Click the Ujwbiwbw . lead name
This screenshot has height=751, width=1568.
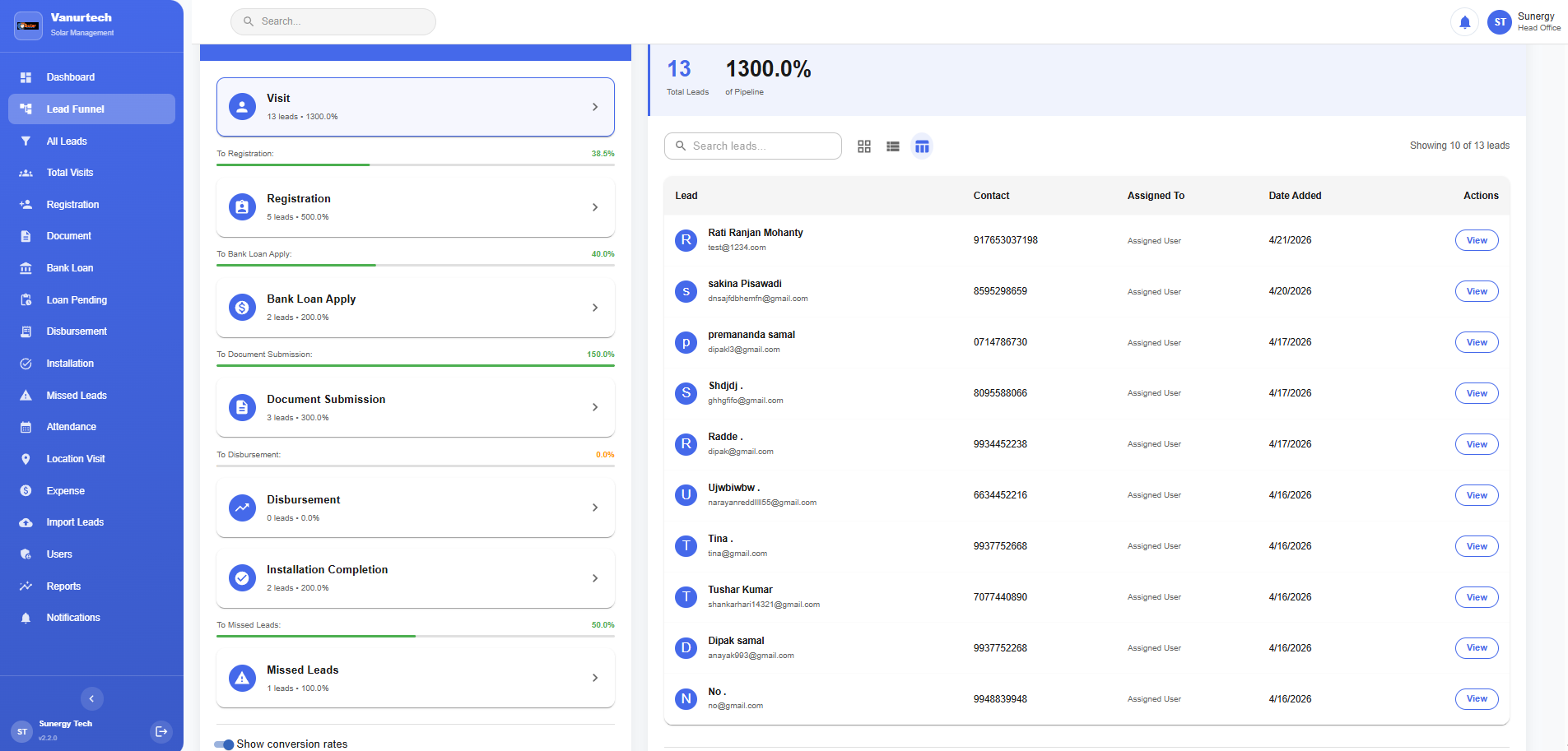[x=733, y=488]
